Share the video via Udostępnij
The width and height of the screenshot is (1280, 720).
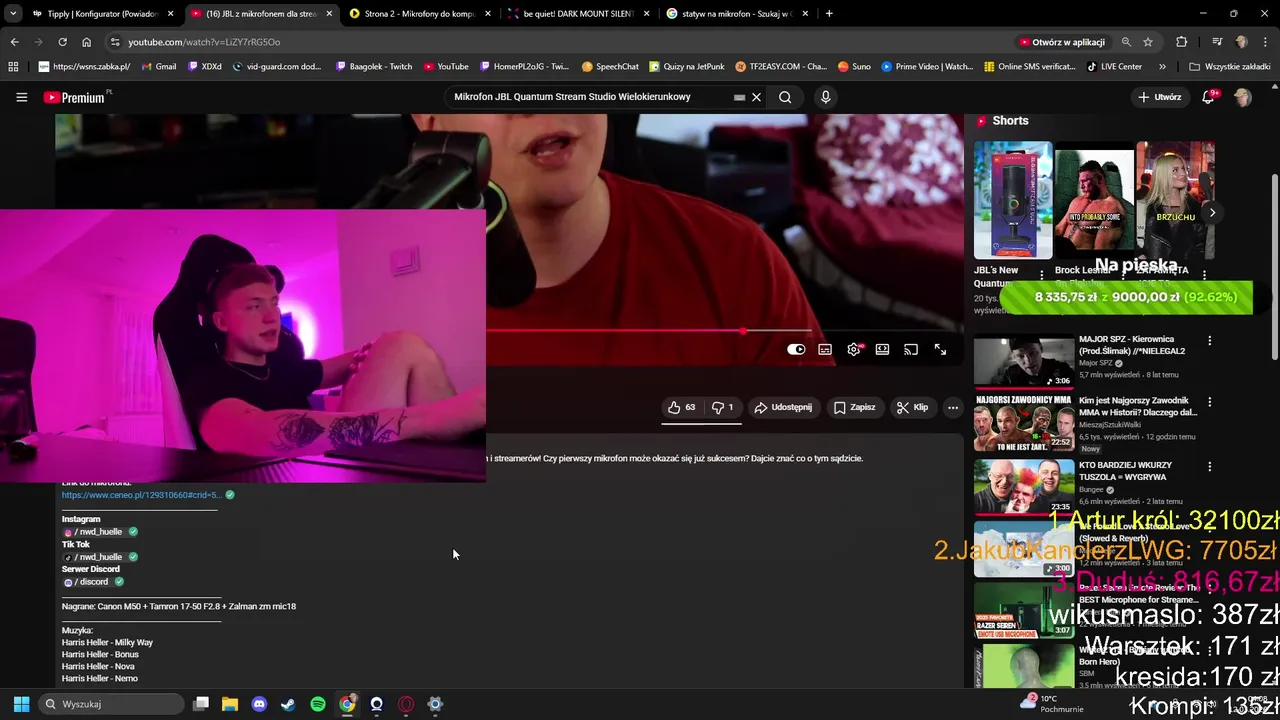click(x=783, y=407)
